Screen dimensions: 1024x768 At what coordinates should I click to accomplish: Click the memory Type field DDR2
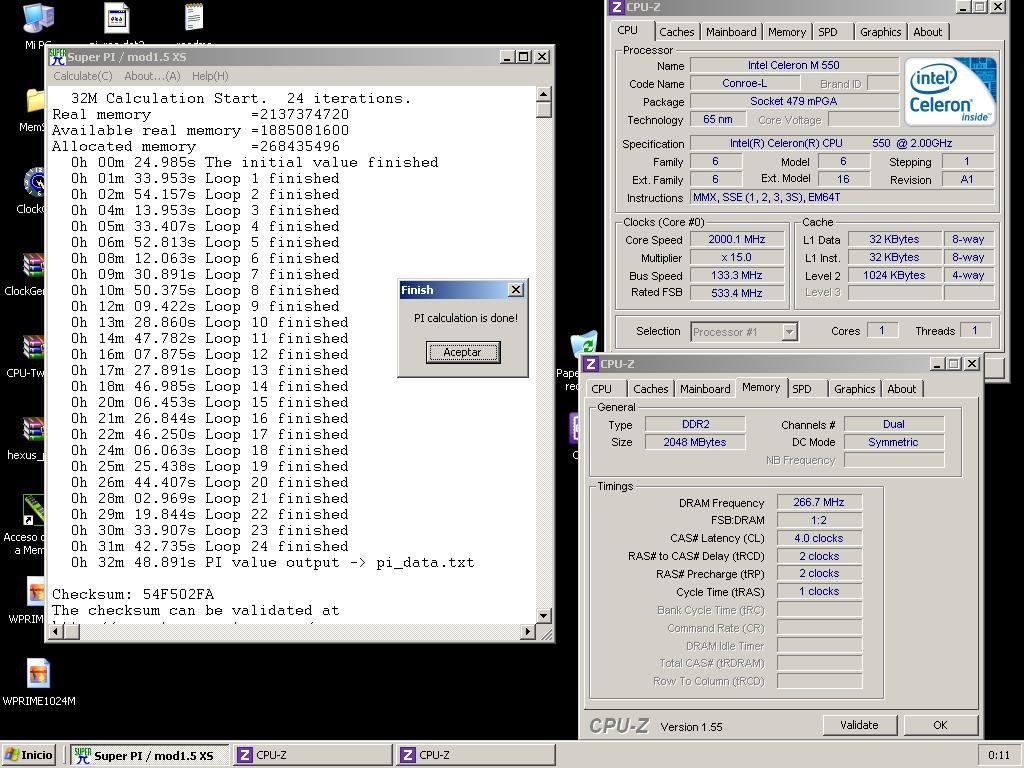[x=695, y=424]
